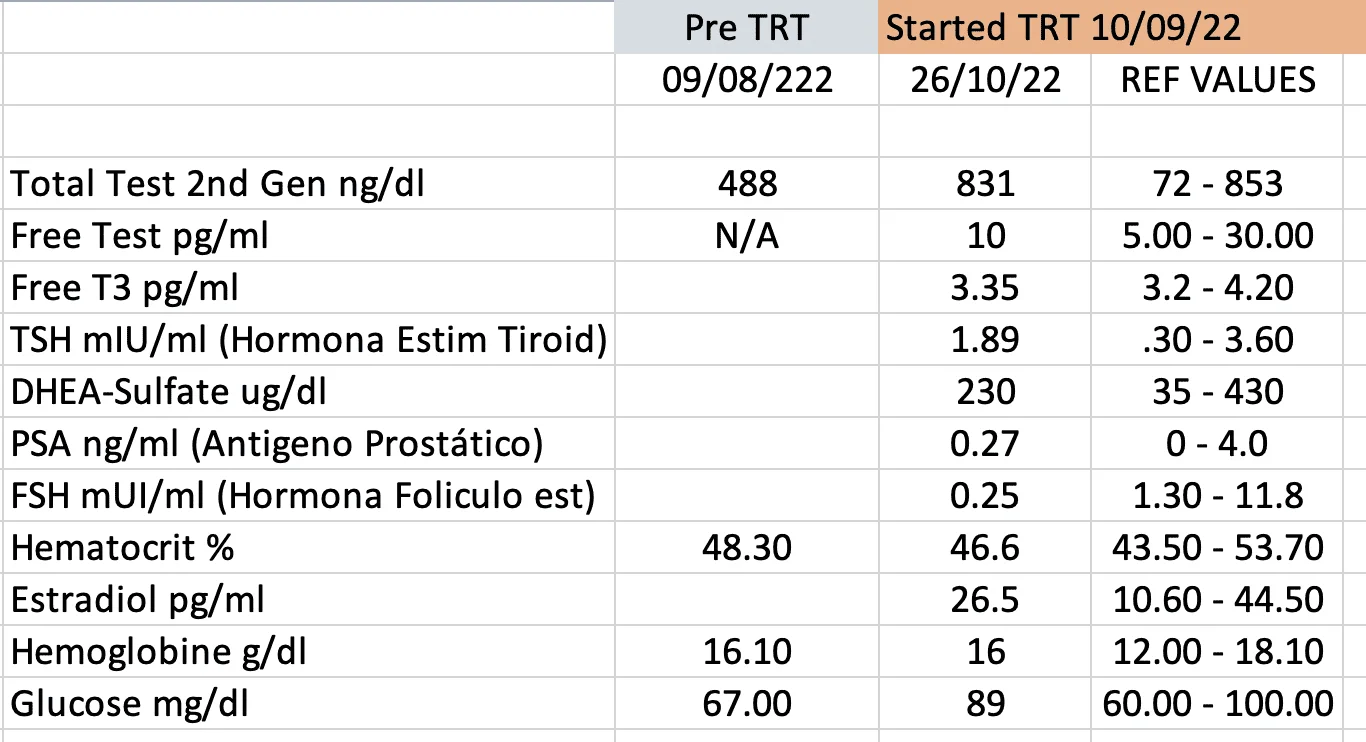The width and height of the screenshot is (1366, 742).
Task: Click the Hemoglobine g/dl label cell
Action: (158, 652)
